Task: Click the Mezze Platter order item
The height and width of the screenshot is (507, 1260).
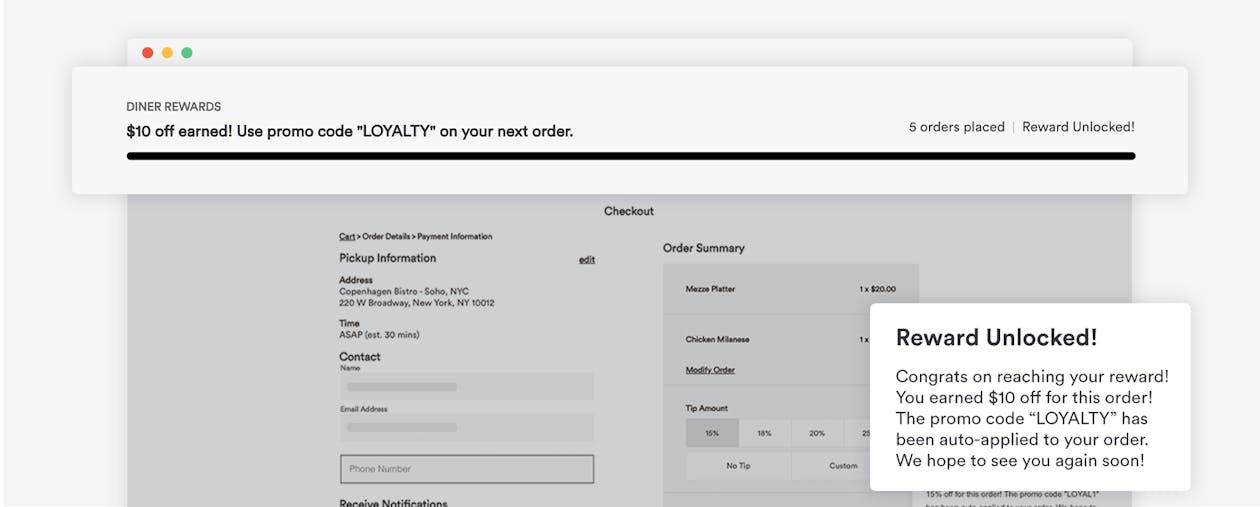Action: point(710,289)
